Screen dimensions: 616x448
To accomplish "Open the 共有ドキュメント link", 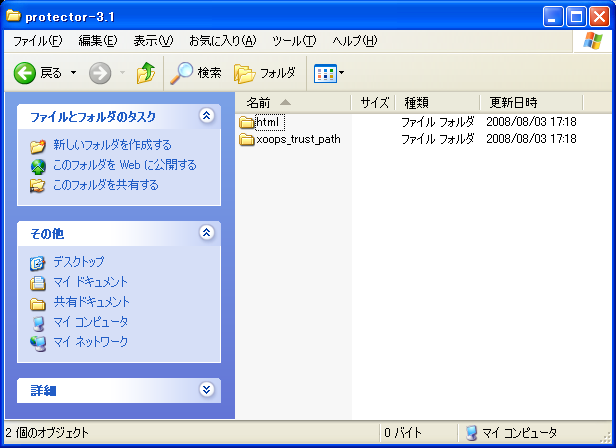I will click(x=92, y=302).
